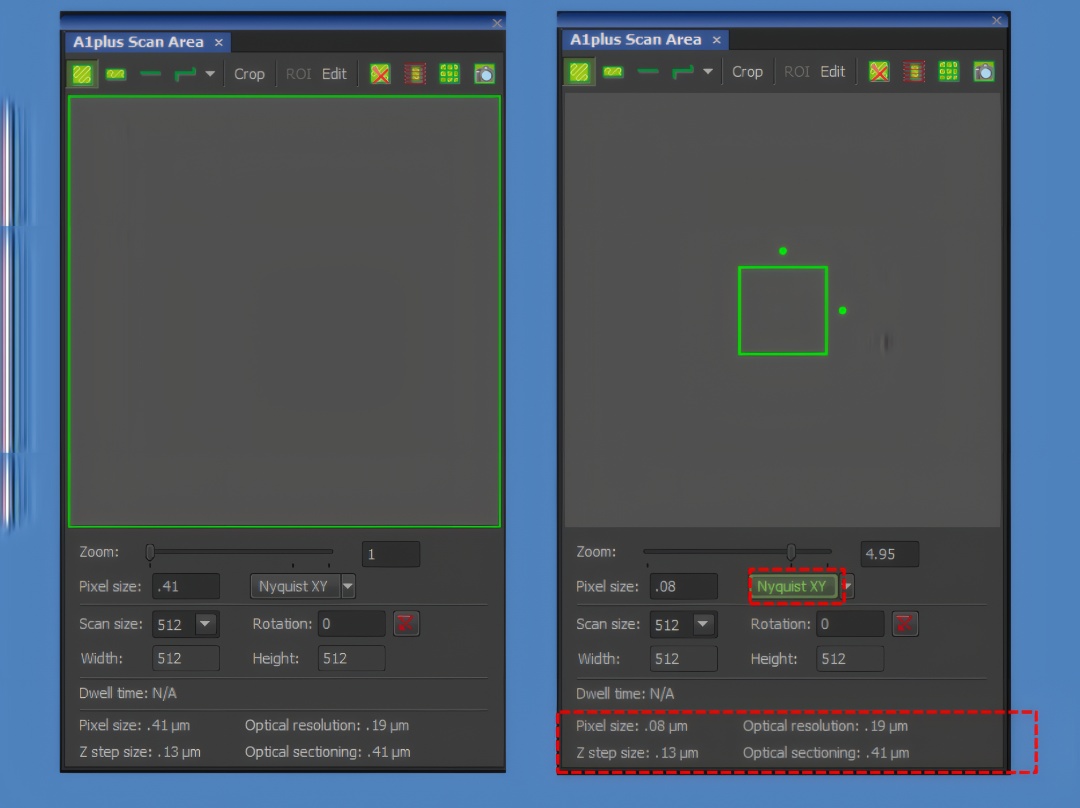
Task: Click red dashed stack icon in left panel
Action: tap(415, 74)
